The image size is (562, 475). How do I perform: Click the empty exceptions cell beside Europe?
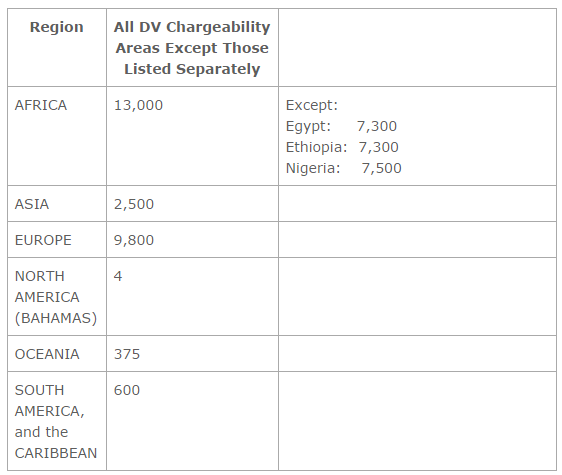(x=417, y=239)
